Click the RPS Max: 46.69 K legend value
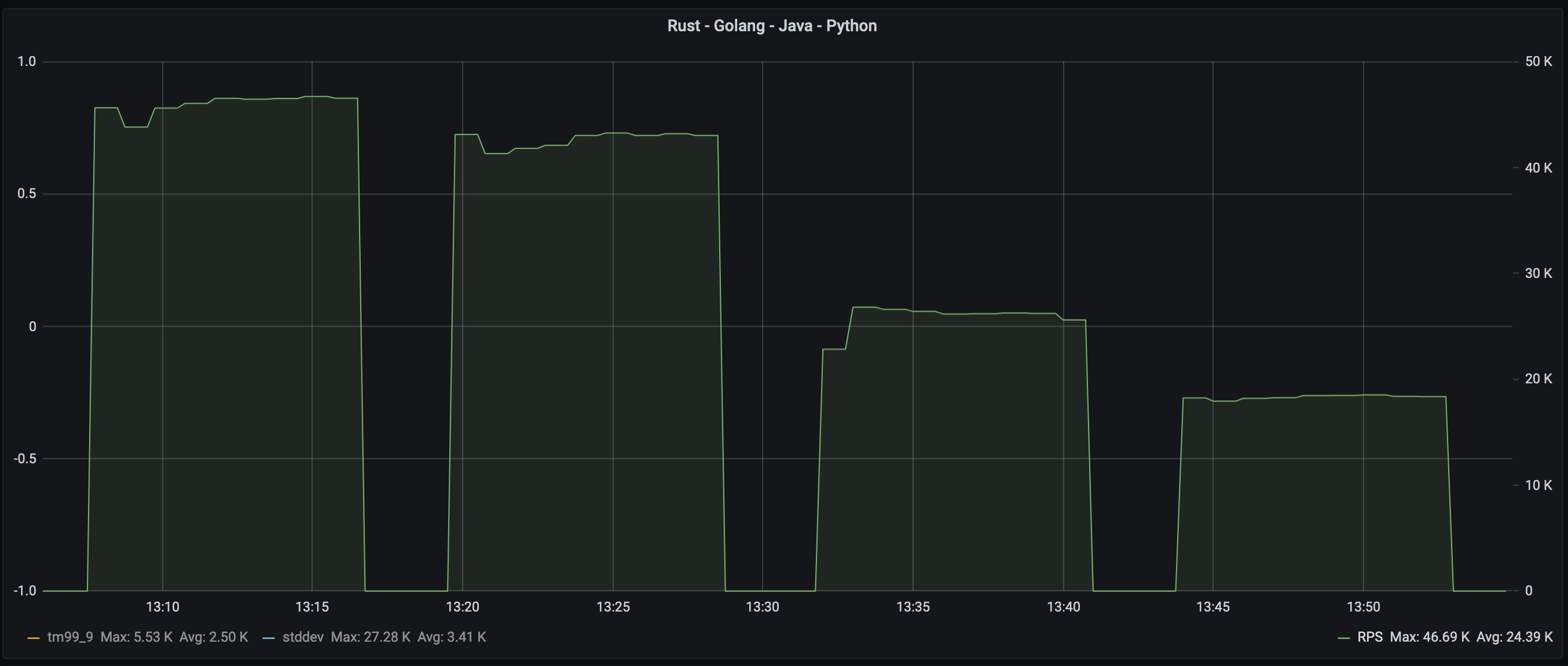Image resolution: width=1568 pixels, height=666 pixels. (1429, 637)
